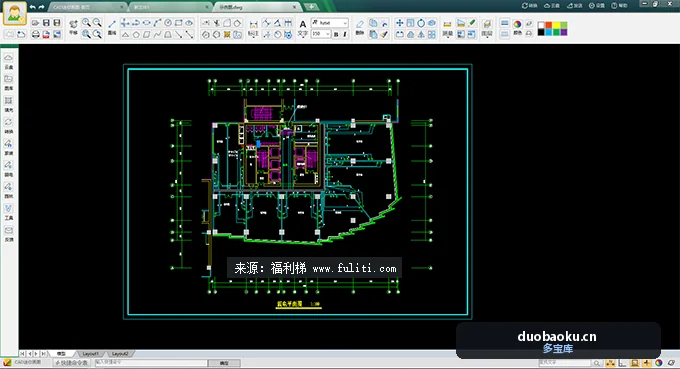680x369 pixels.
Task: Click the open file folder icon
Action: point(36,23)
